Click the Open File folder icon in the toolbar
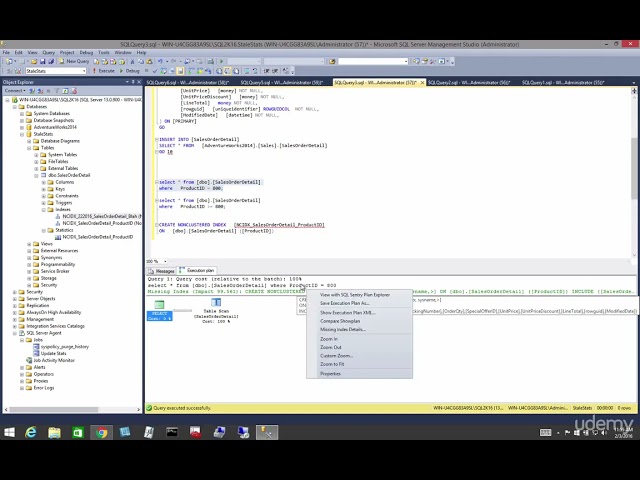Viewport: 640px width, 480px height. tap(34, 61)
